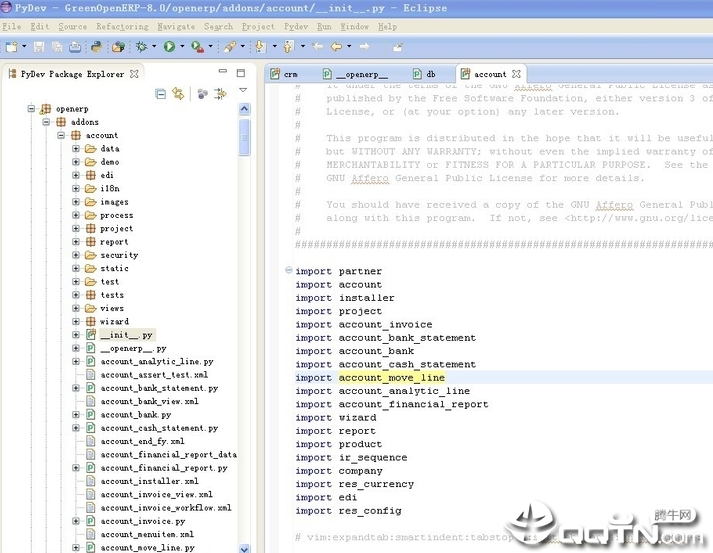Select the security folder
The height and width of the screenshot is (553, 713).
pos(119,255)
